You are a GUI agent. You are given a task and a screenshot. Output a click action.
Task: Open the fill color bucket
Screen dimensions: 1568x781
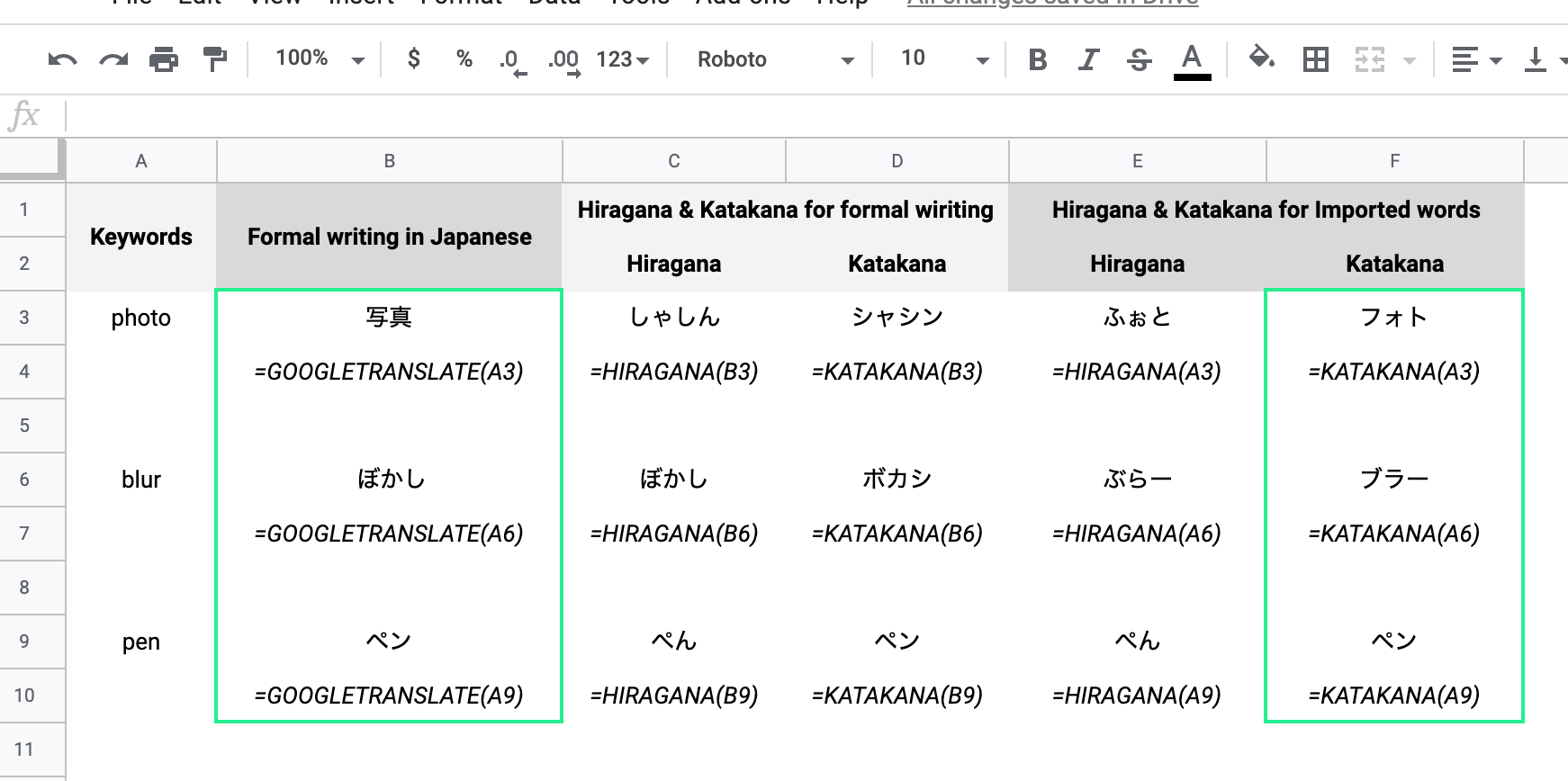coord(1262,58)
